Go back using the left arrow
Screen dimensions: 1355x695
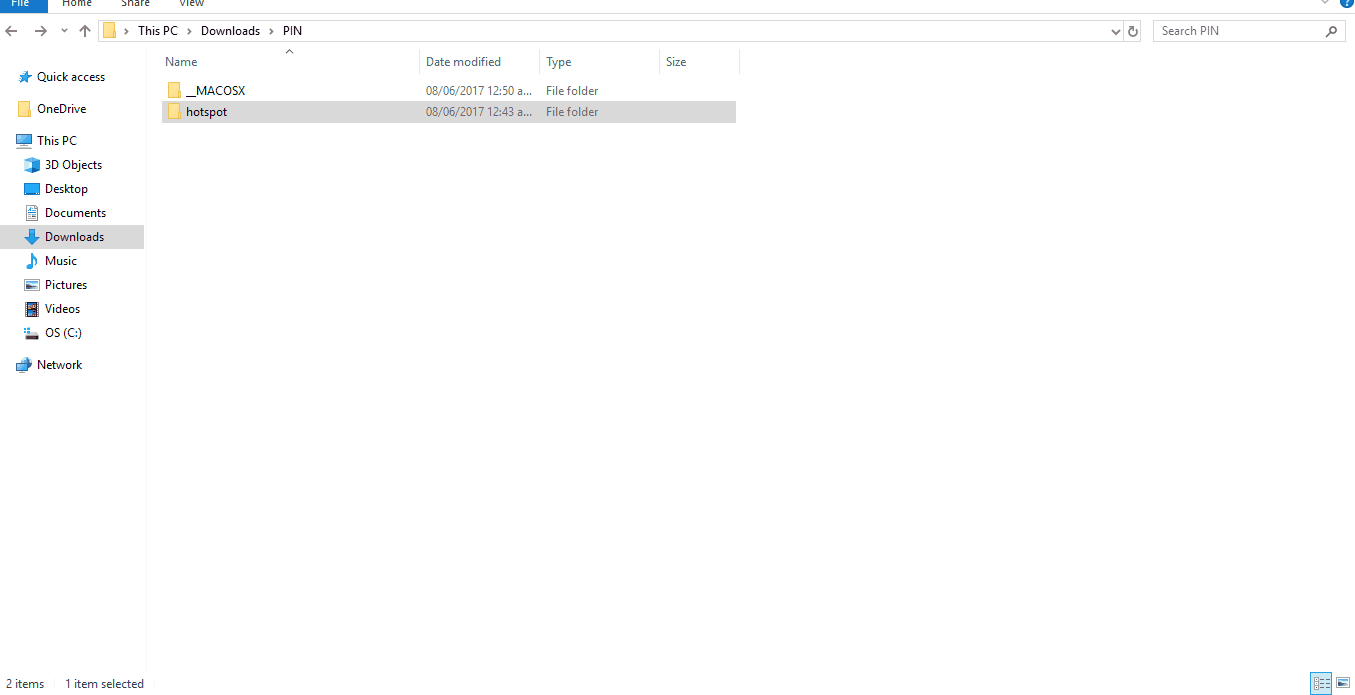12,31
